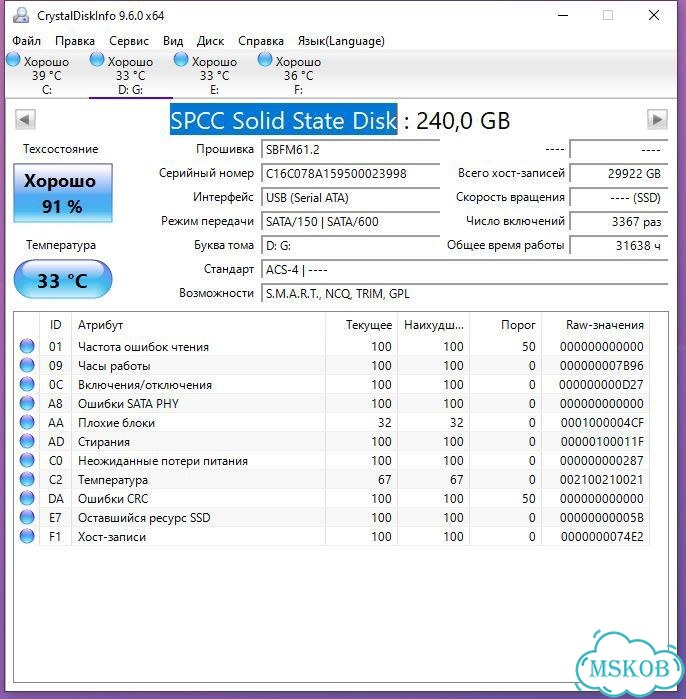
Task: Click raw value 000000007B96
Action: [x=602, y=366]
